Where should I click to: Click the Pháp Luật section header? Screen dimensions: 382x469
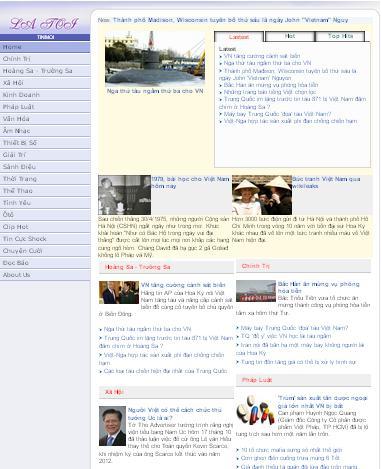point(303,380)
